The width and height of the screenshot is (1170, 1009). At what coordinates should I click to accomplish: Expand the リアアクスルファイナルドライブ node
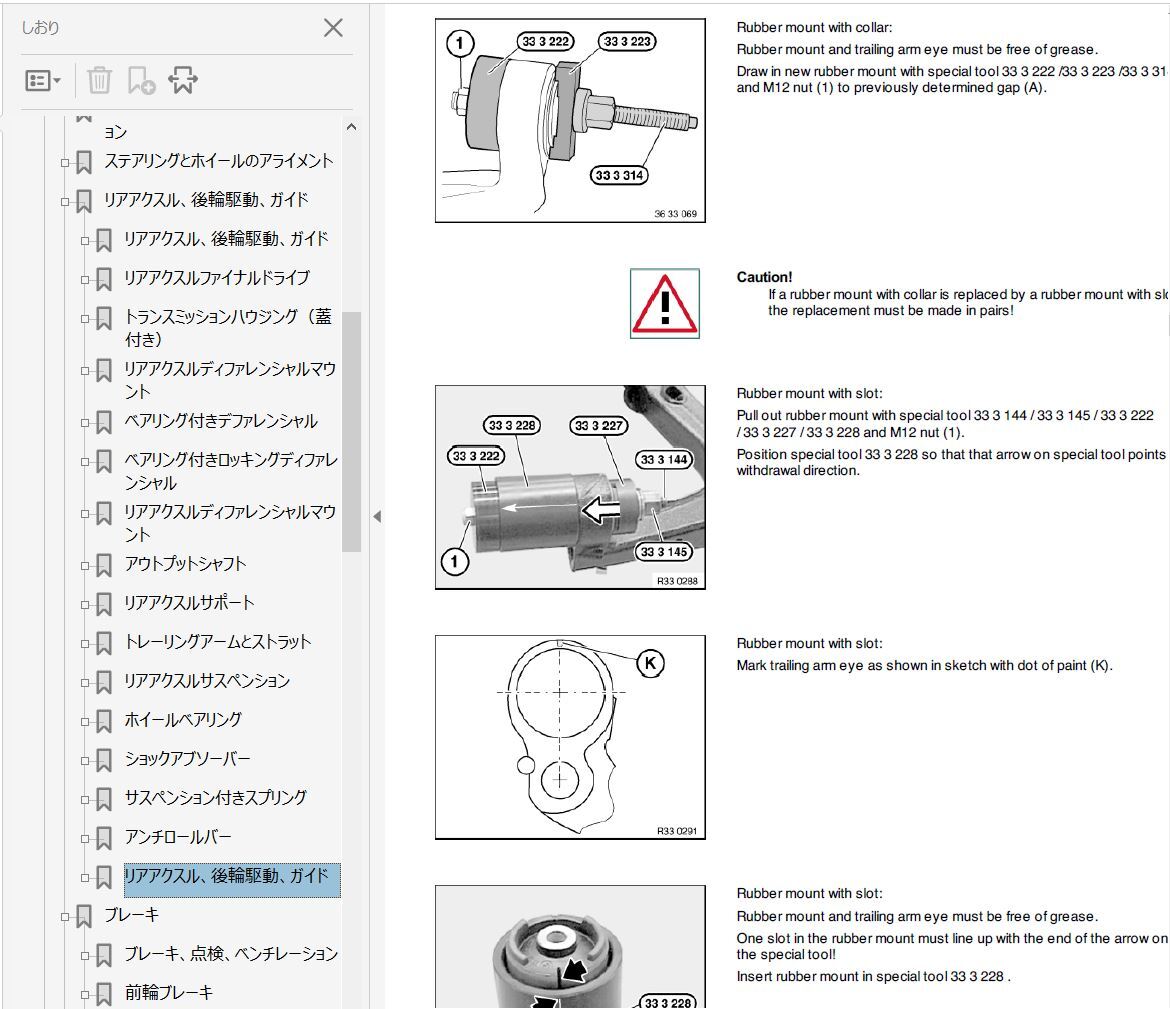pyautogui.click(x=85, y=279)
